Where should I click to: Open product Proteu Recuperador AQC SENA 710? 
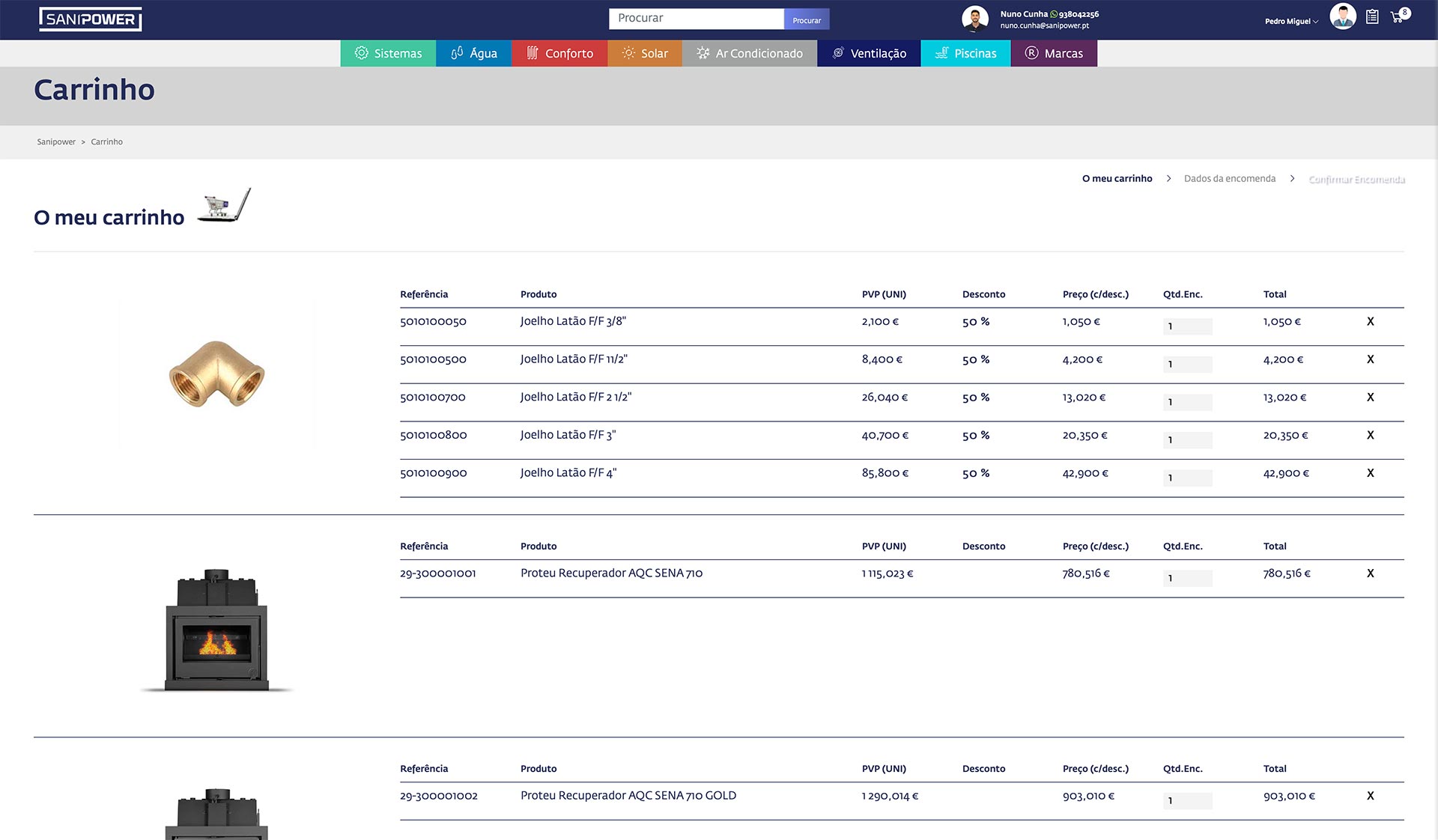[x=611, y=573]
